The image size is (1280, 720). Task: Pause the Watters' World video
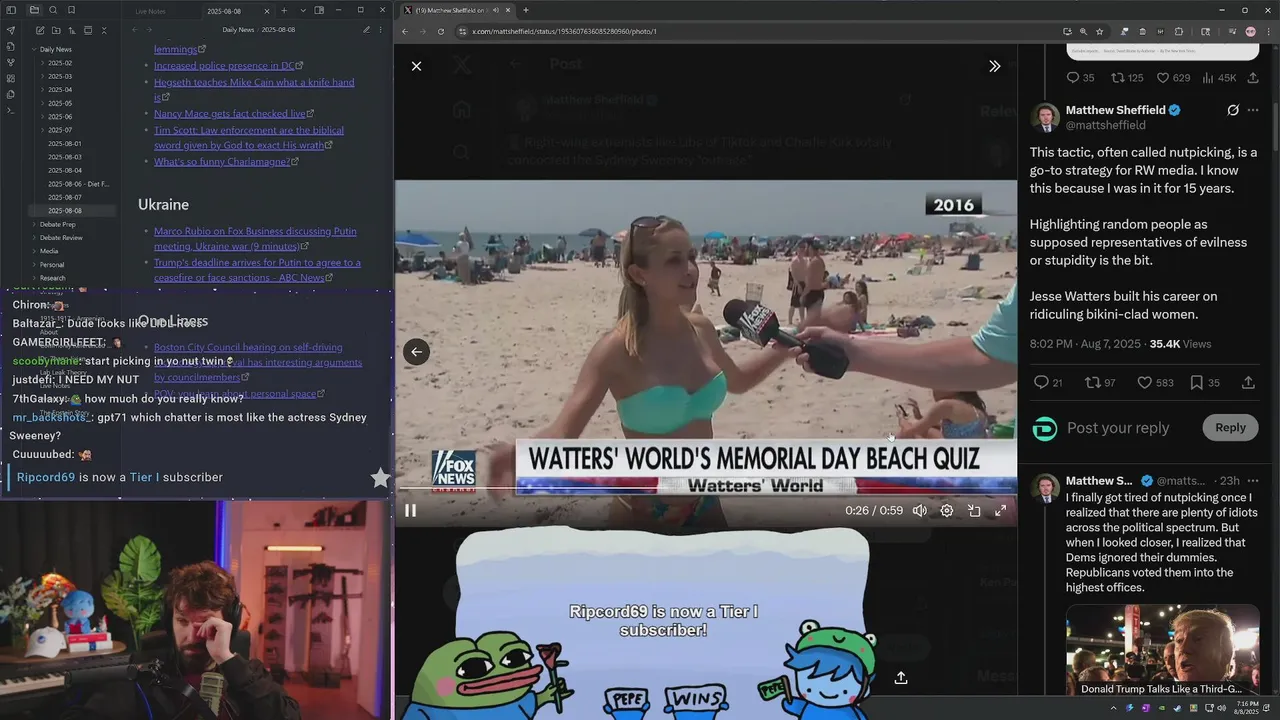coord(410,510)
